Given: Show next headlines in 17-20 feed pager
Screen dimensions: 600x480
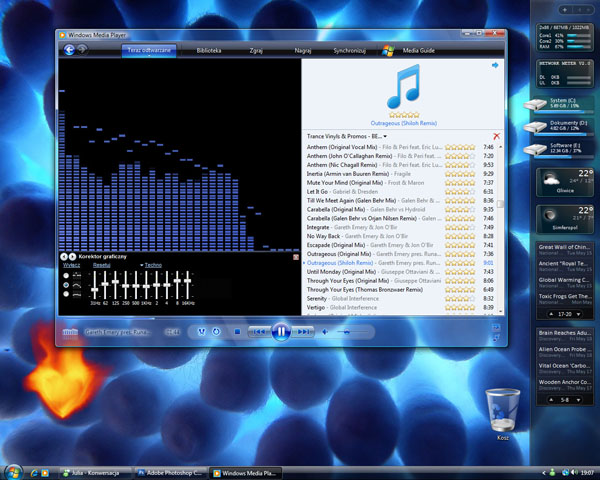Looking at the screenshot, I should (579, 314).
